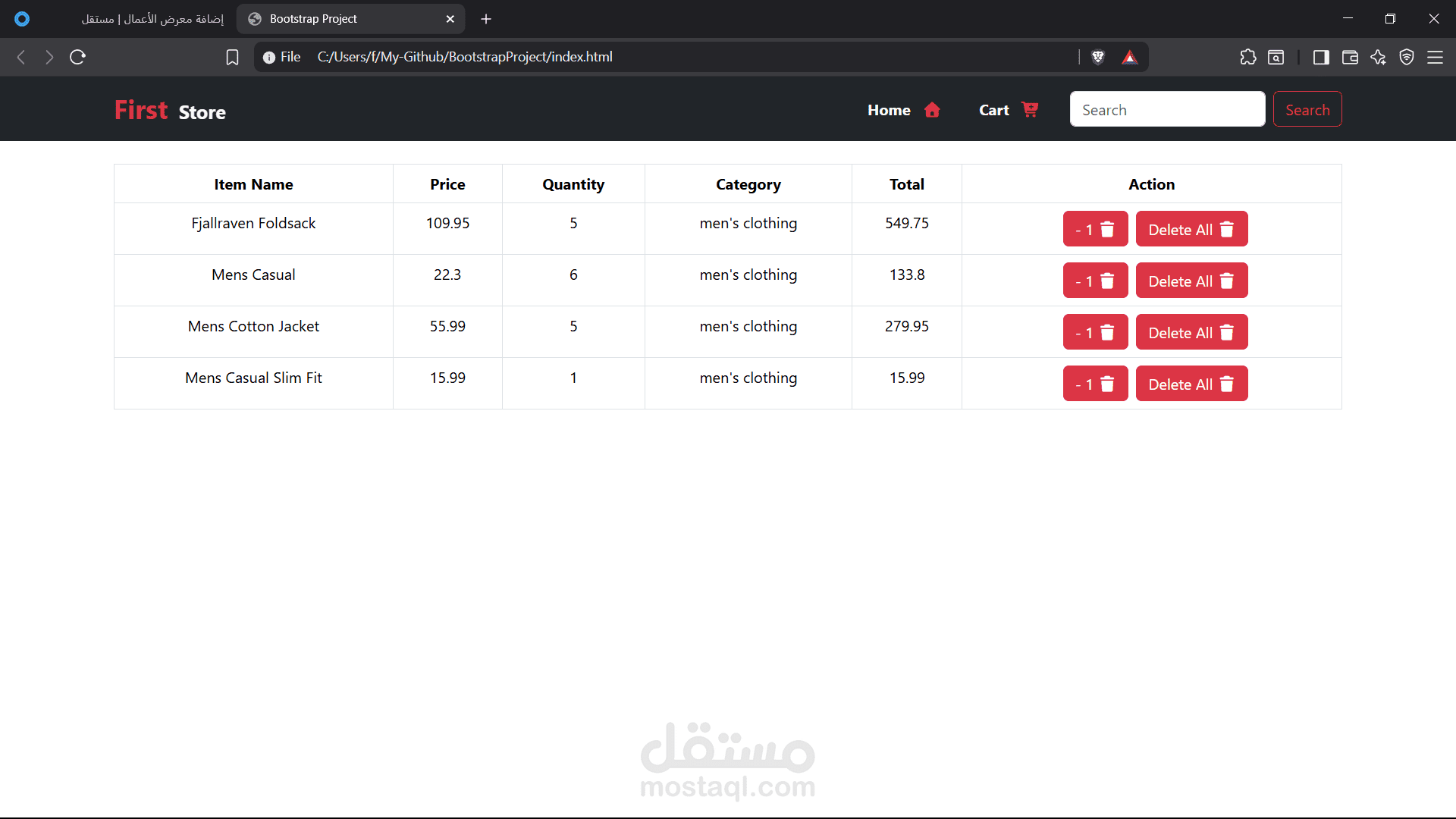Click the red-outlined Search button

[x=1307, y=109]
